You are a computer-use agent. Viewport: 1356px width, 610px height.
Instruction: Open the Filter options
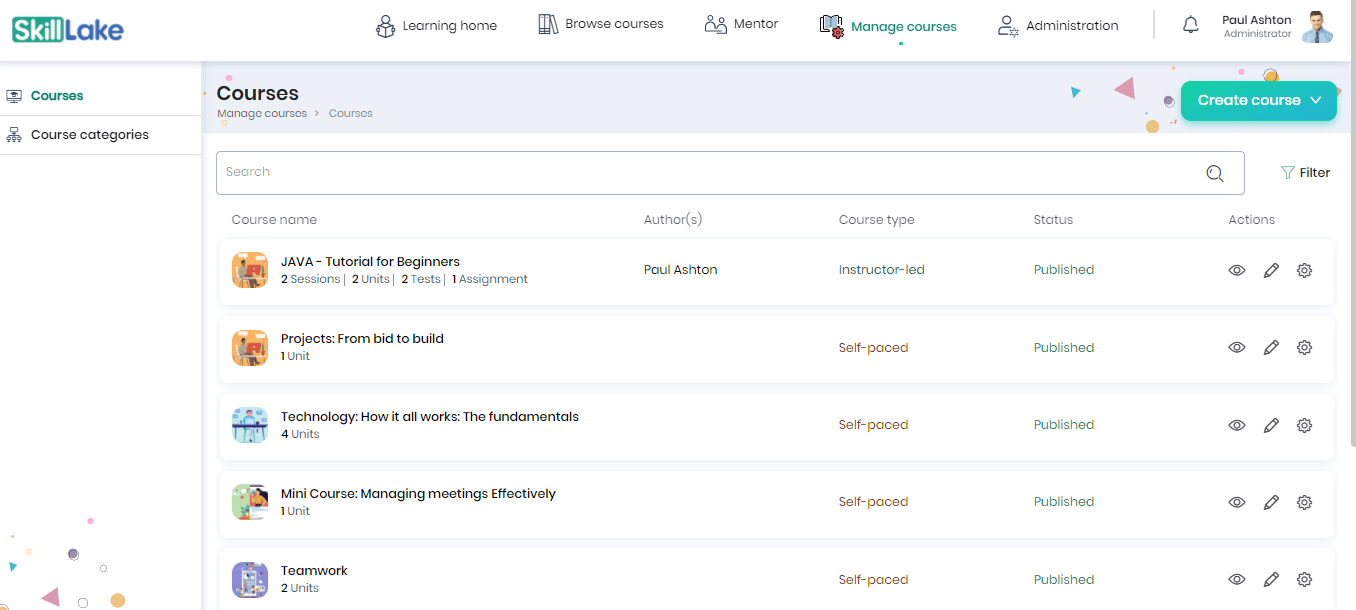tap(1305, 173)
